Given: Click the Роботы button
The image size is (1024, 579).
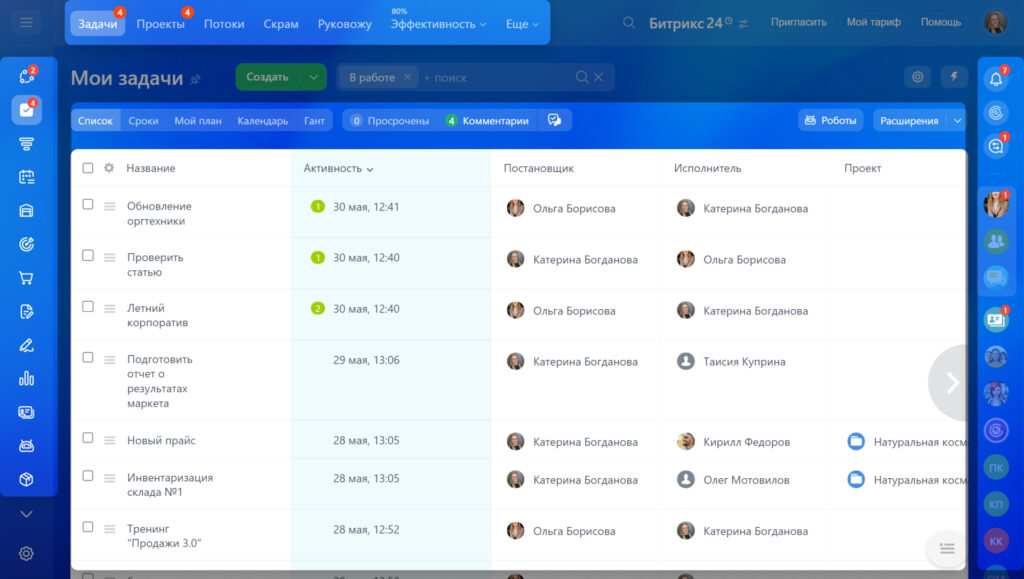Looking at the screenshot, I should click(829, 120).
